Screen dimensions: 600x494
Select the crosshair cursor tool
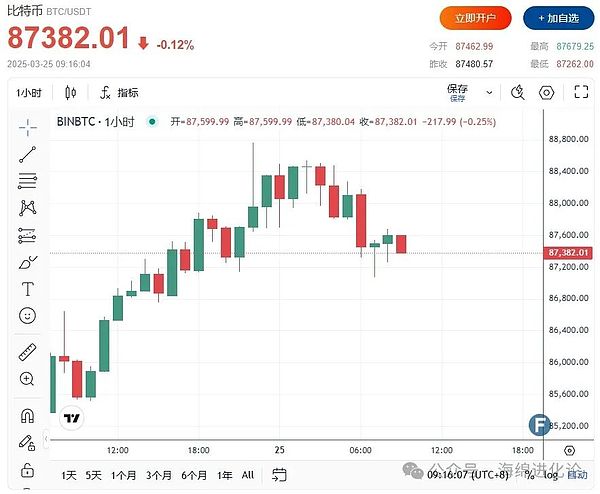28,126
